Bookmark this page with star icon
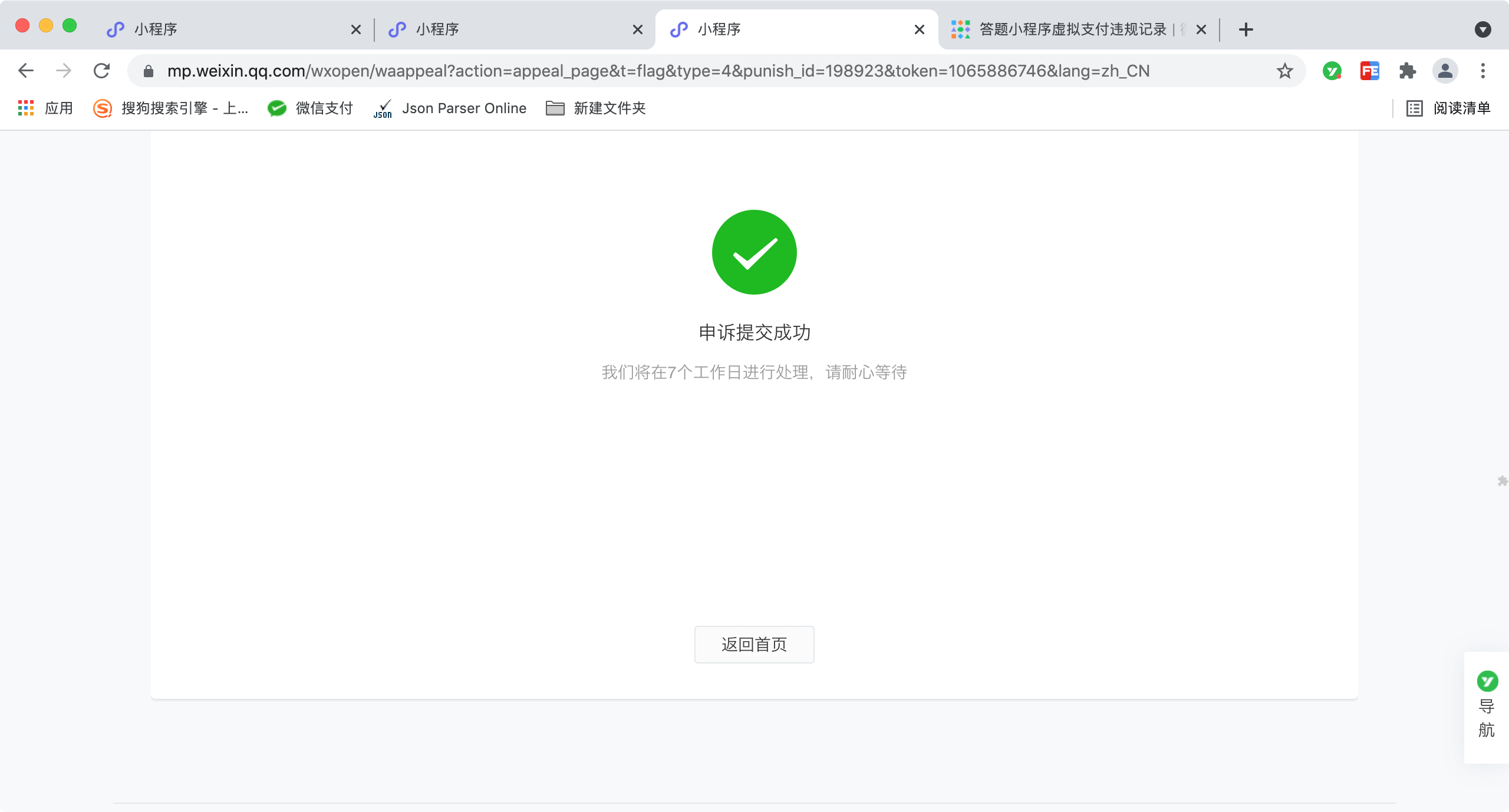 pos(1284,71)
